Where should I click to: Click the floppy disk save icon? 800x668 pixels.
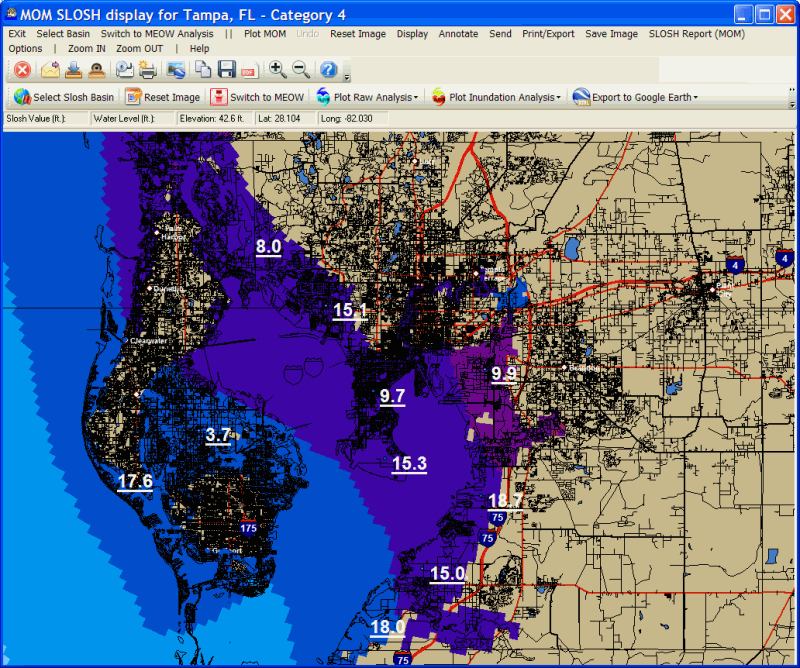[227, 70]
